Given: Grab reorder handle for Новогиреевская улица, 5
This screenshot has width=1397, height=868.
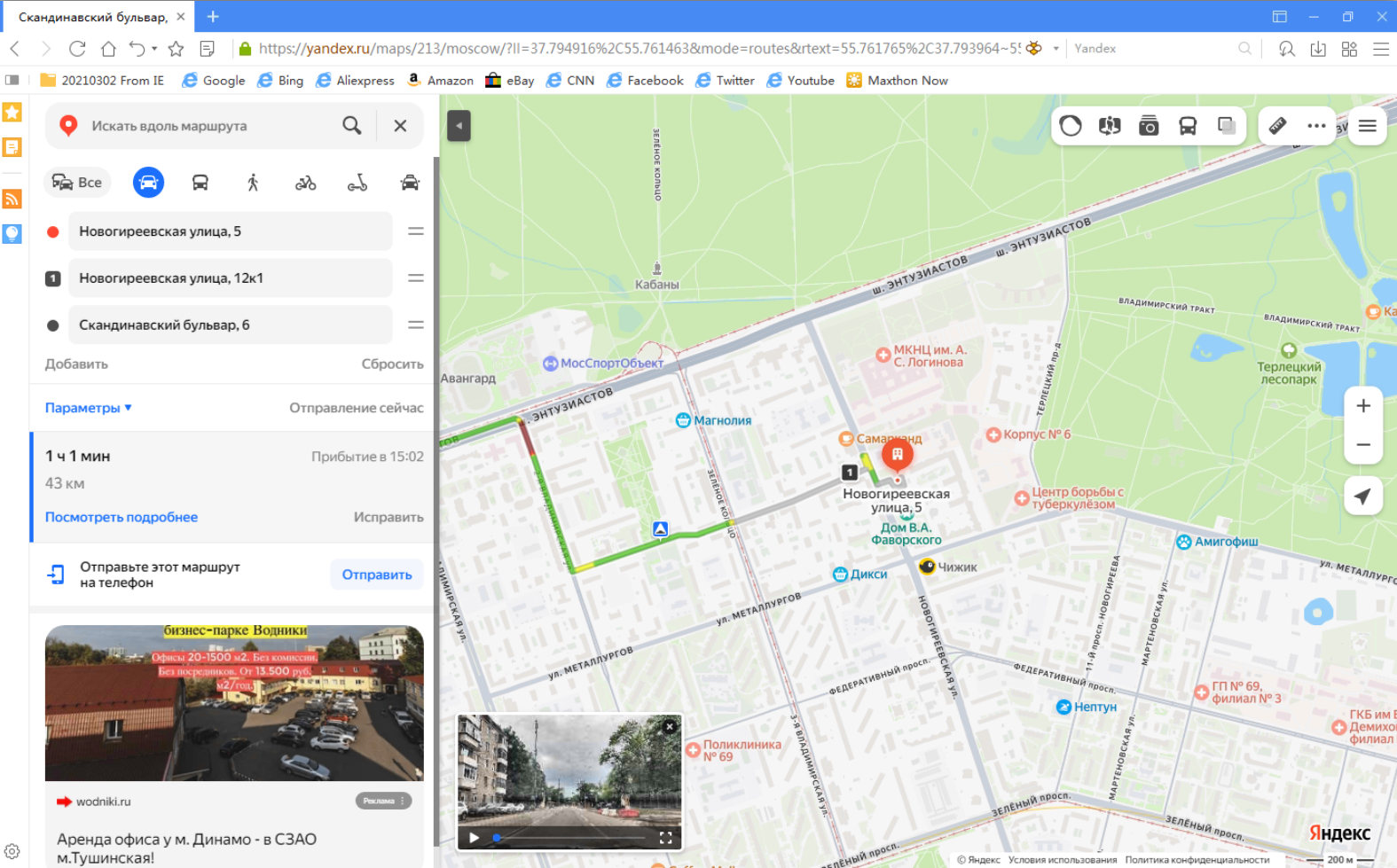Looking at the screenshot, I should tap(415, 231).
